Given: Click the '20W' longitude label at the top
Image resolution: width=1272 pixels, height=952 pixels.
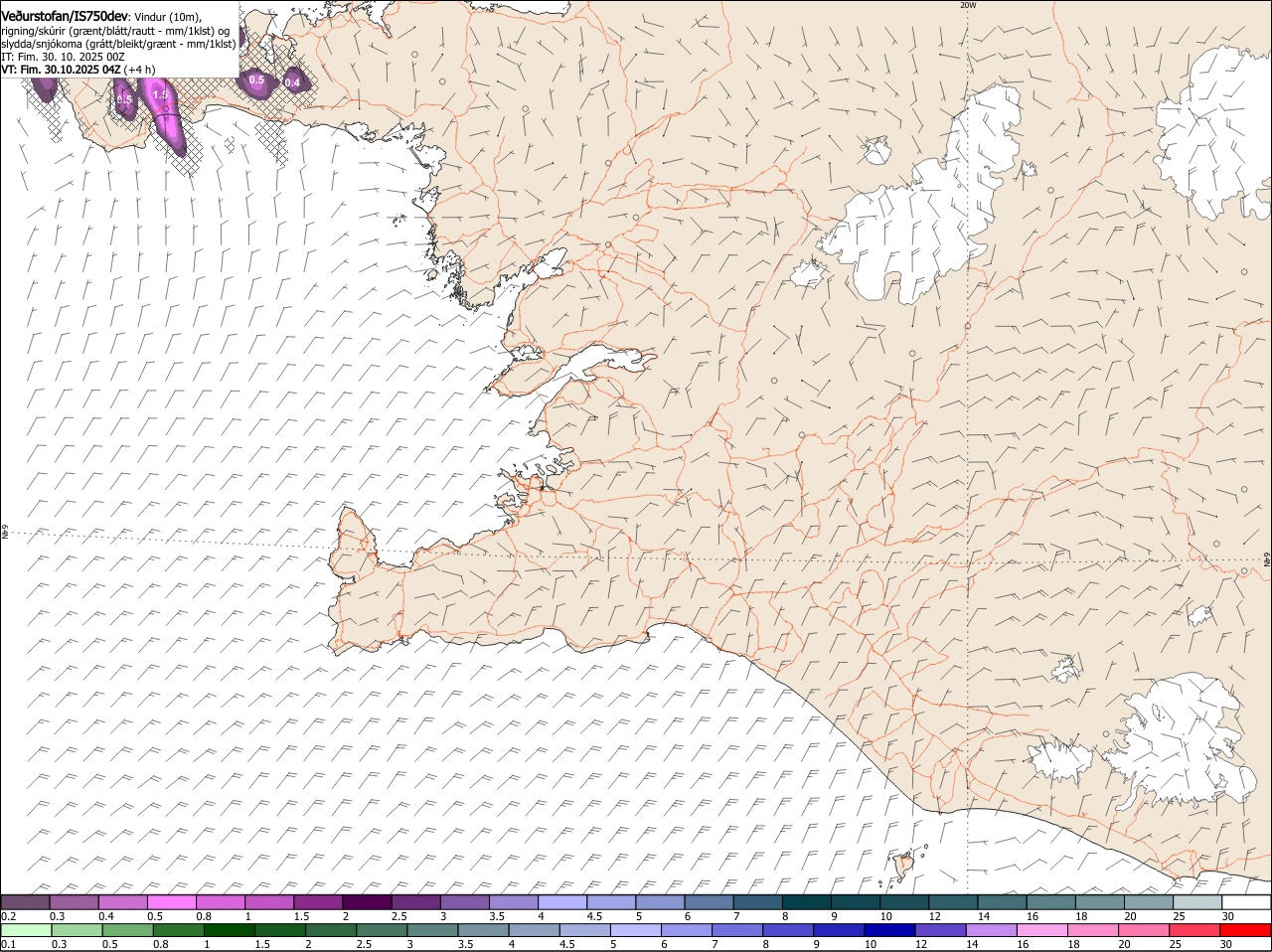Looking at the screenshot, I should [968, 5].
